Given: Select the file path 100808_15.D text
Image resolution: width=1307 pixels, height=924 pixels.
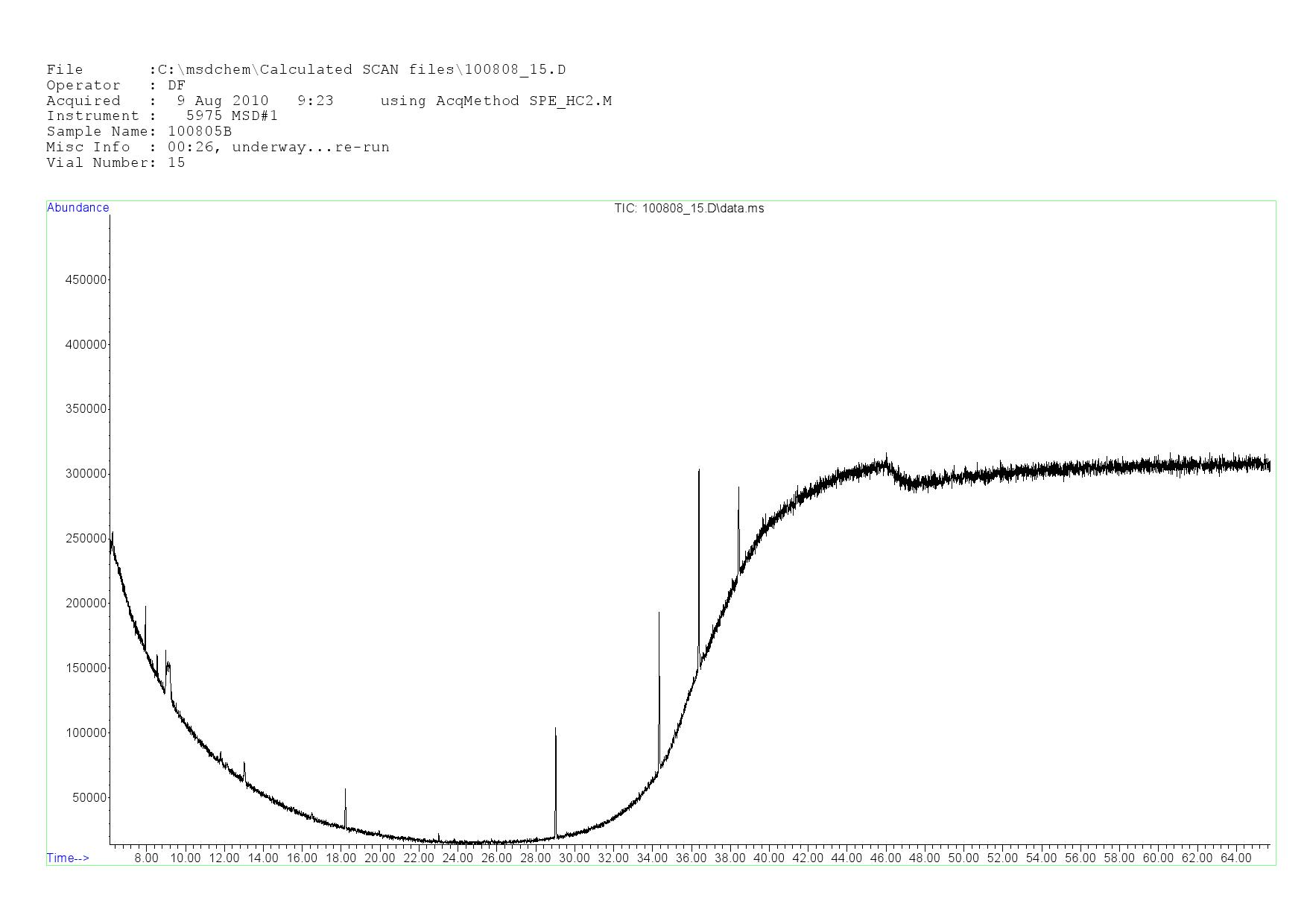Looking at the screenshot, I should 514,70.
